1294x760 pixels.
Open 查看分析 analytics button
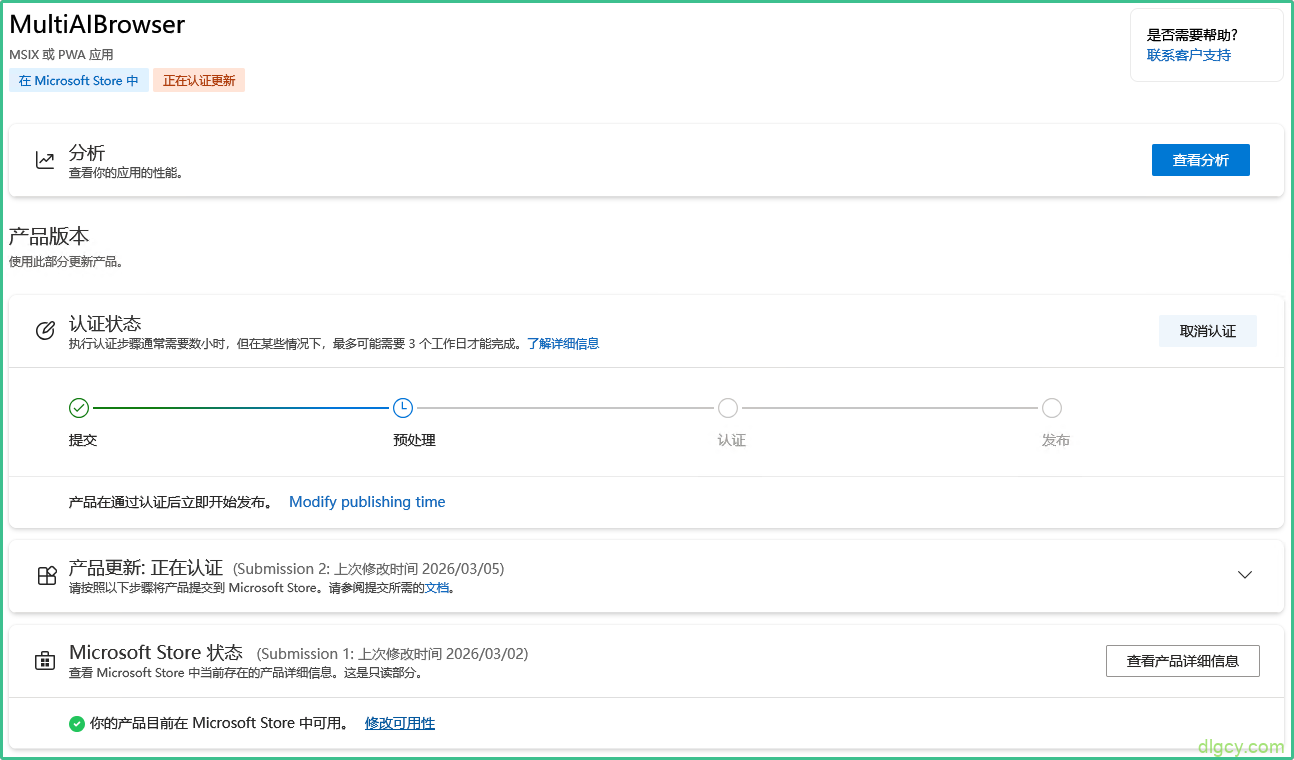[x=1200, y=160]
